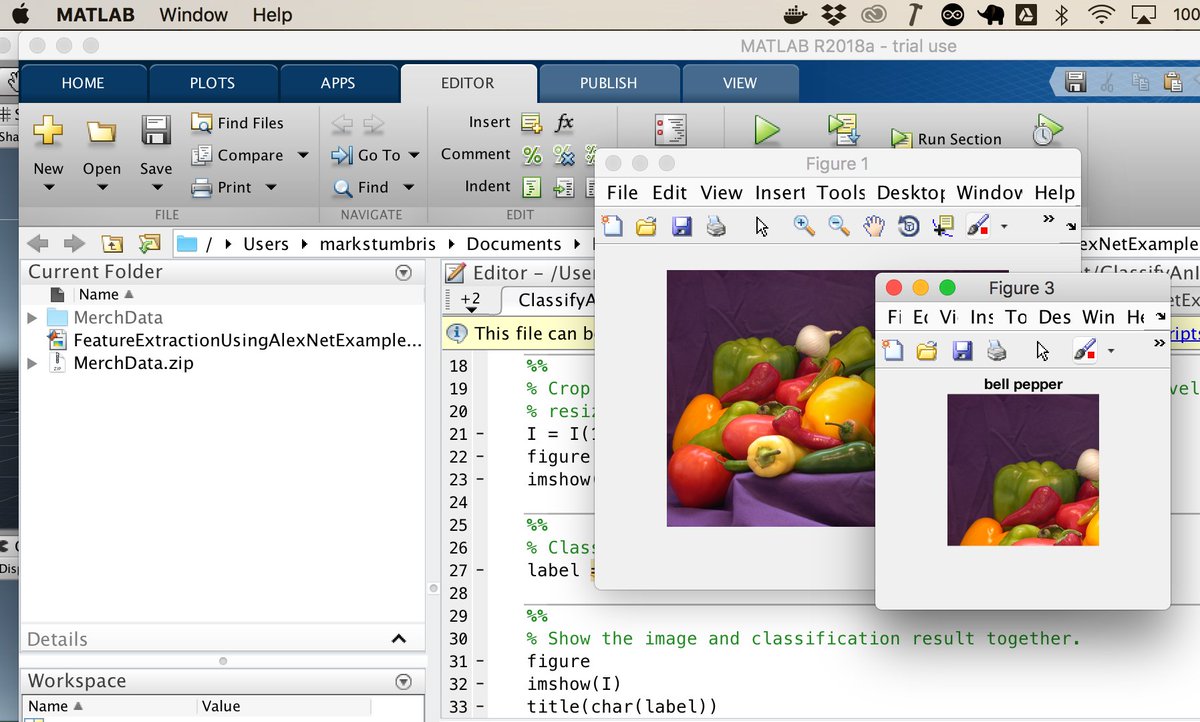
Task: Open Figure 1 File menu
Action: (622, 193)
